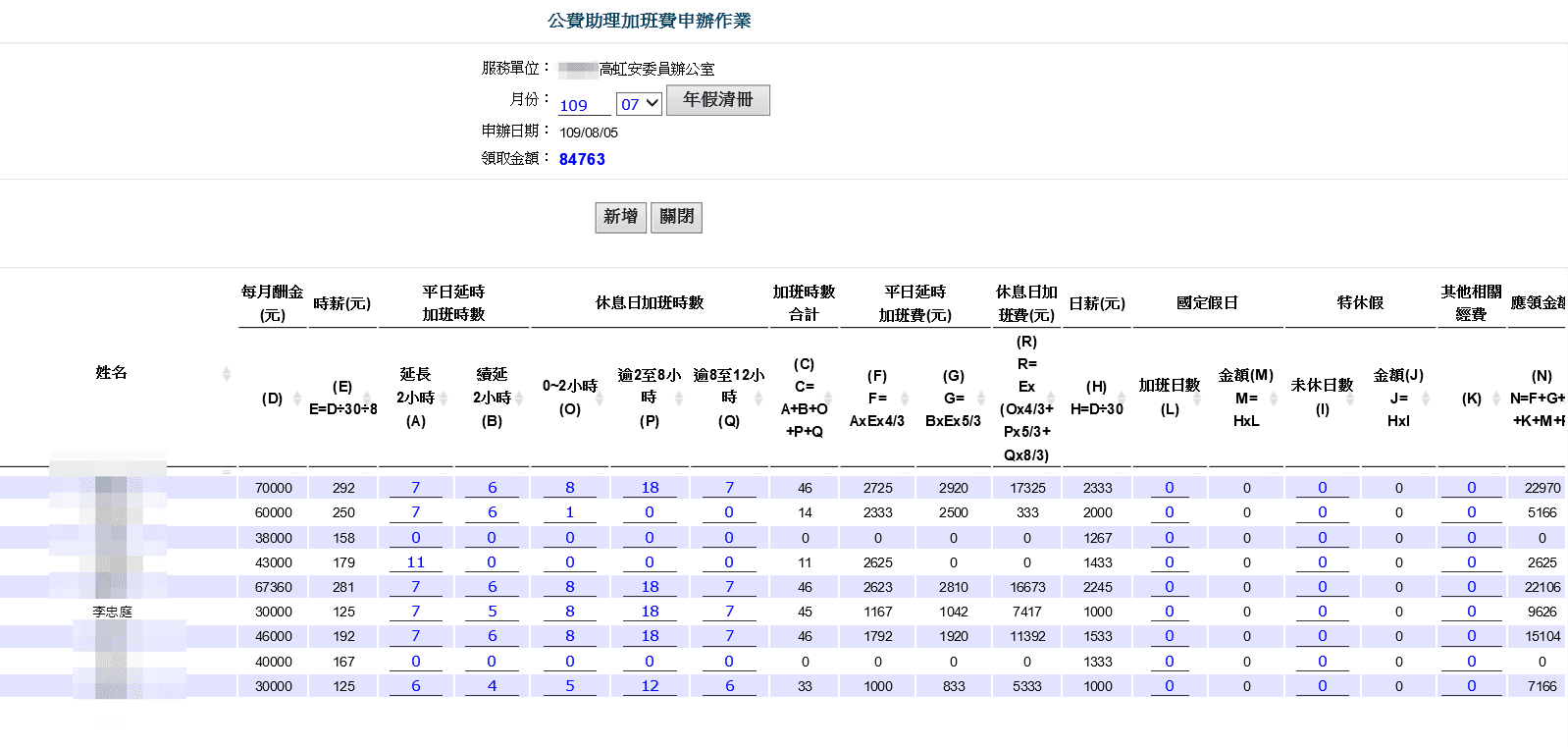The image size is (1568, 747).
Task: Select the name 李忠庭 in the table
Action: 113,612
